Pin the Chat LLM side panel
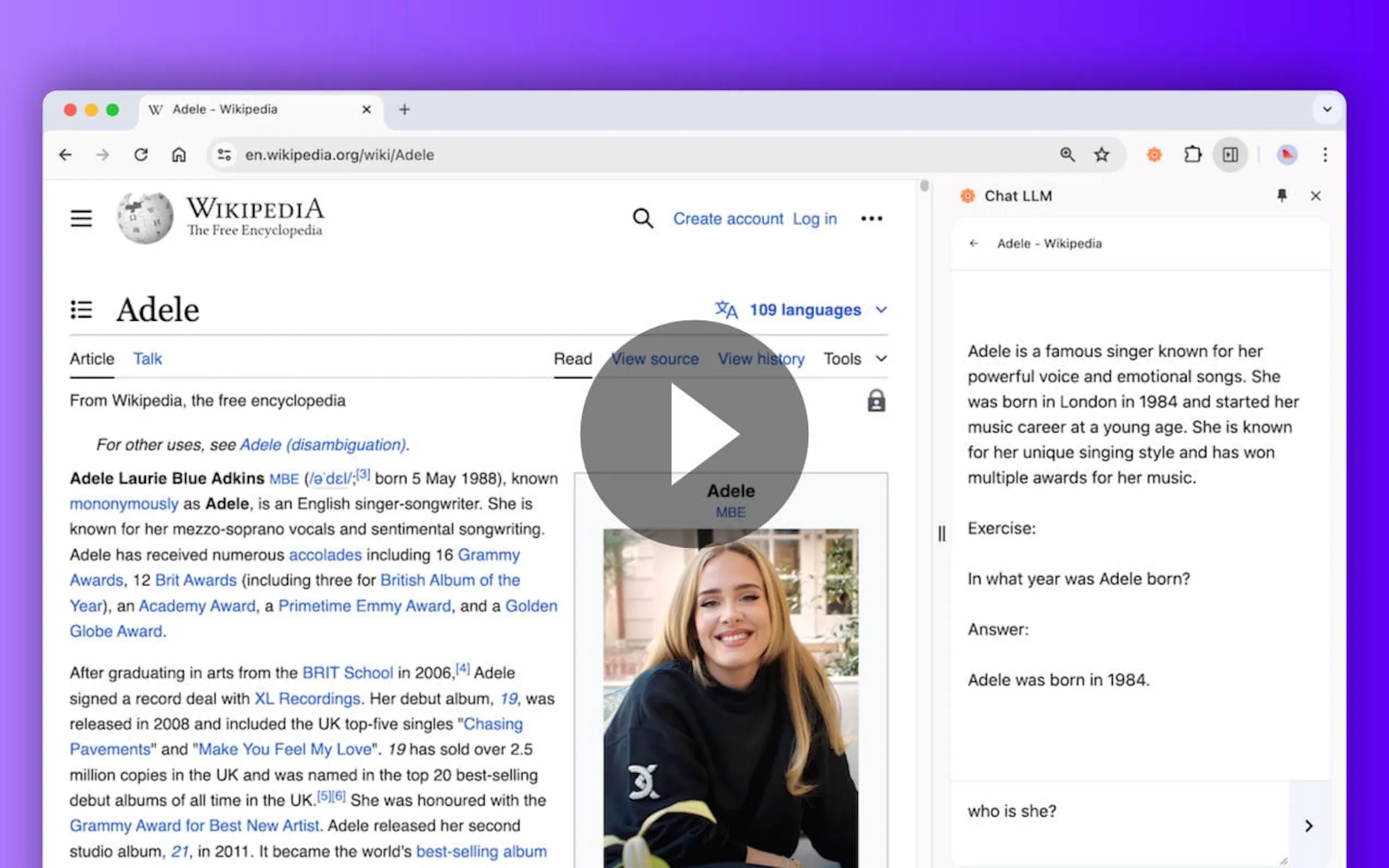 1282,196
